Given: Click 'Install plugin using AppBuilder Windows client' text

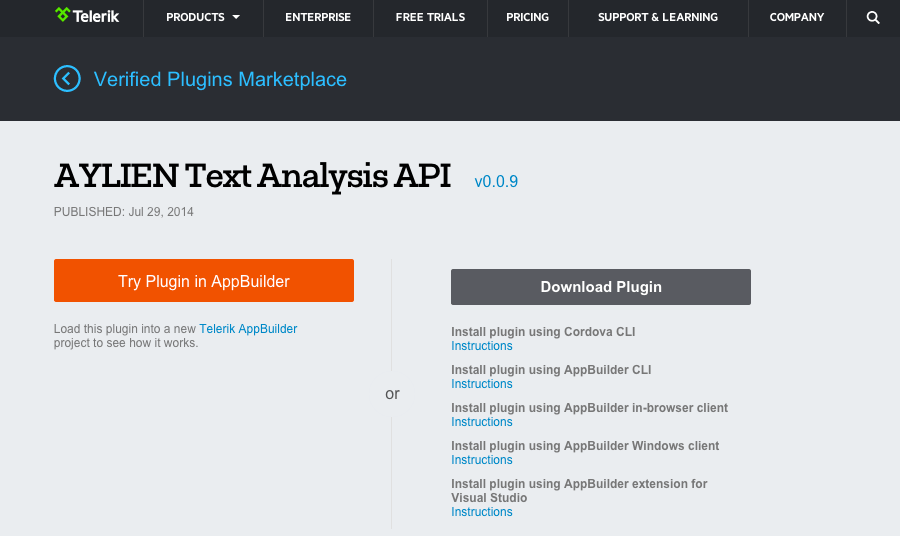Looking at the screenshot, I should (x=585, y=445).
